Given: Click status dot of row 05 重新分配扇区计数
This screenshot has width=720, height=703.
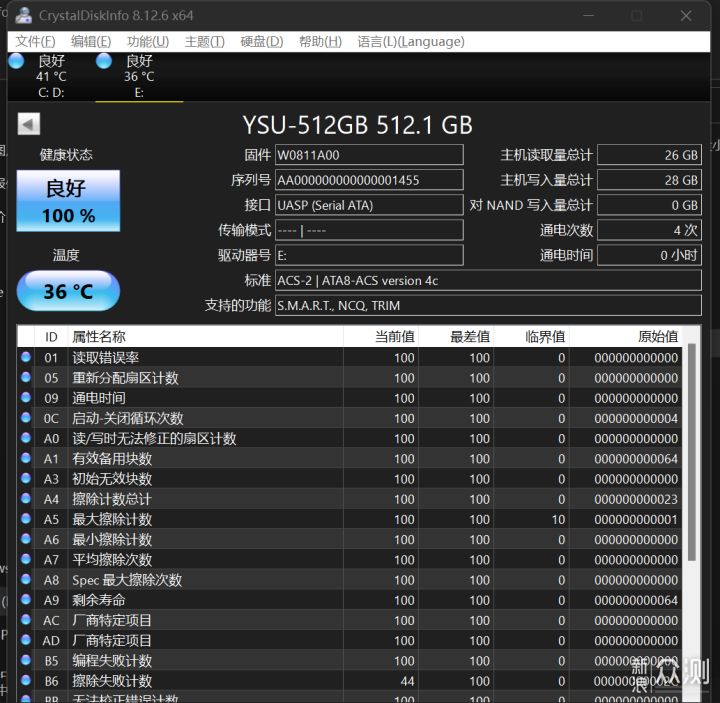Looking at the screenshot, I should [26, 377].
